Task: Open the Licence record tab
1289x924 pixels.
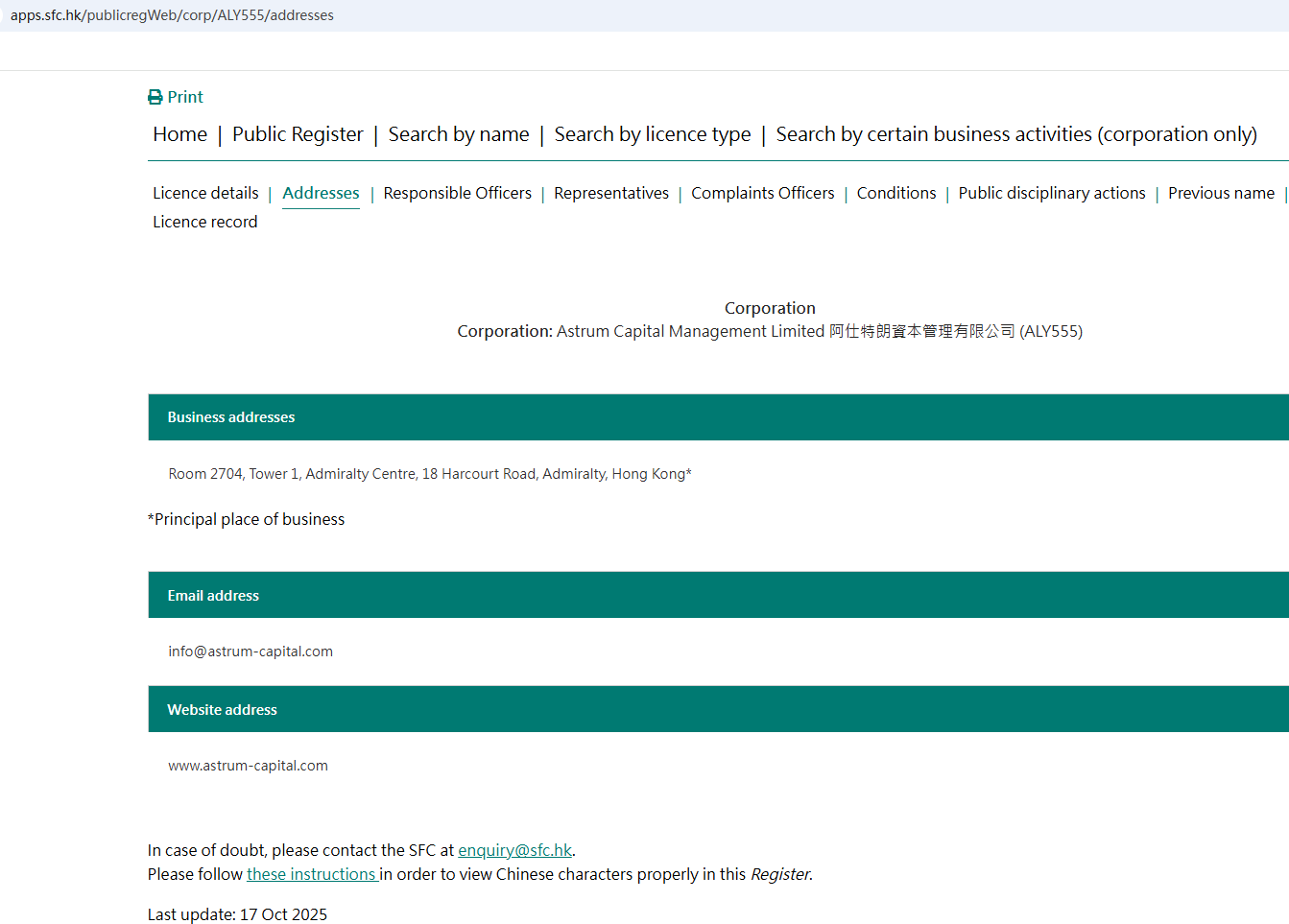Action: click(204, 222)
